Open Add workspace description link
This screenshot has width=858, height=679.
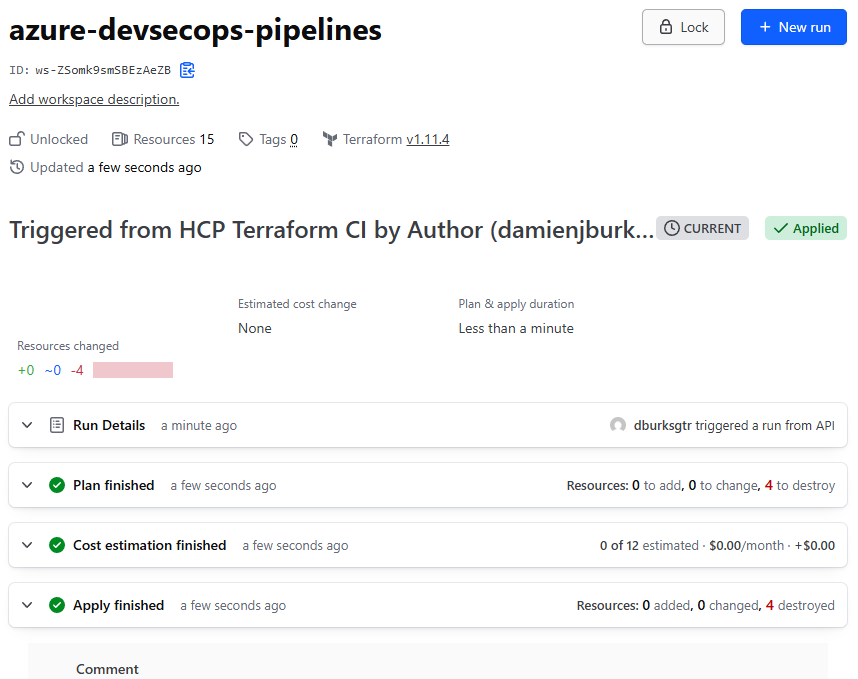[x=94, y=99]
